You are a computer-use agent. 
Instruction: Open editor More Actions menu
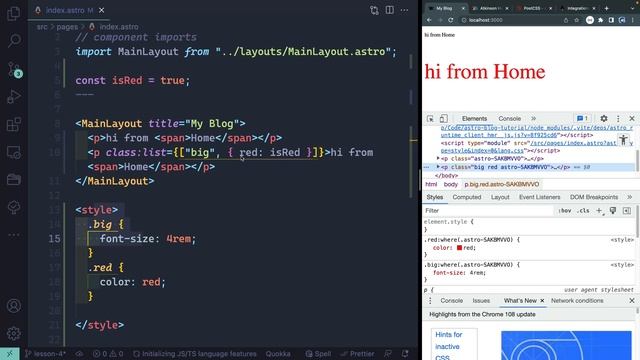(404, 10)
